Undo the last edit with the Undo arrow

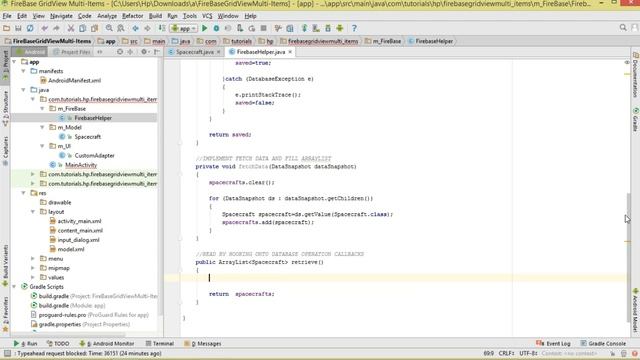[44, 28]
